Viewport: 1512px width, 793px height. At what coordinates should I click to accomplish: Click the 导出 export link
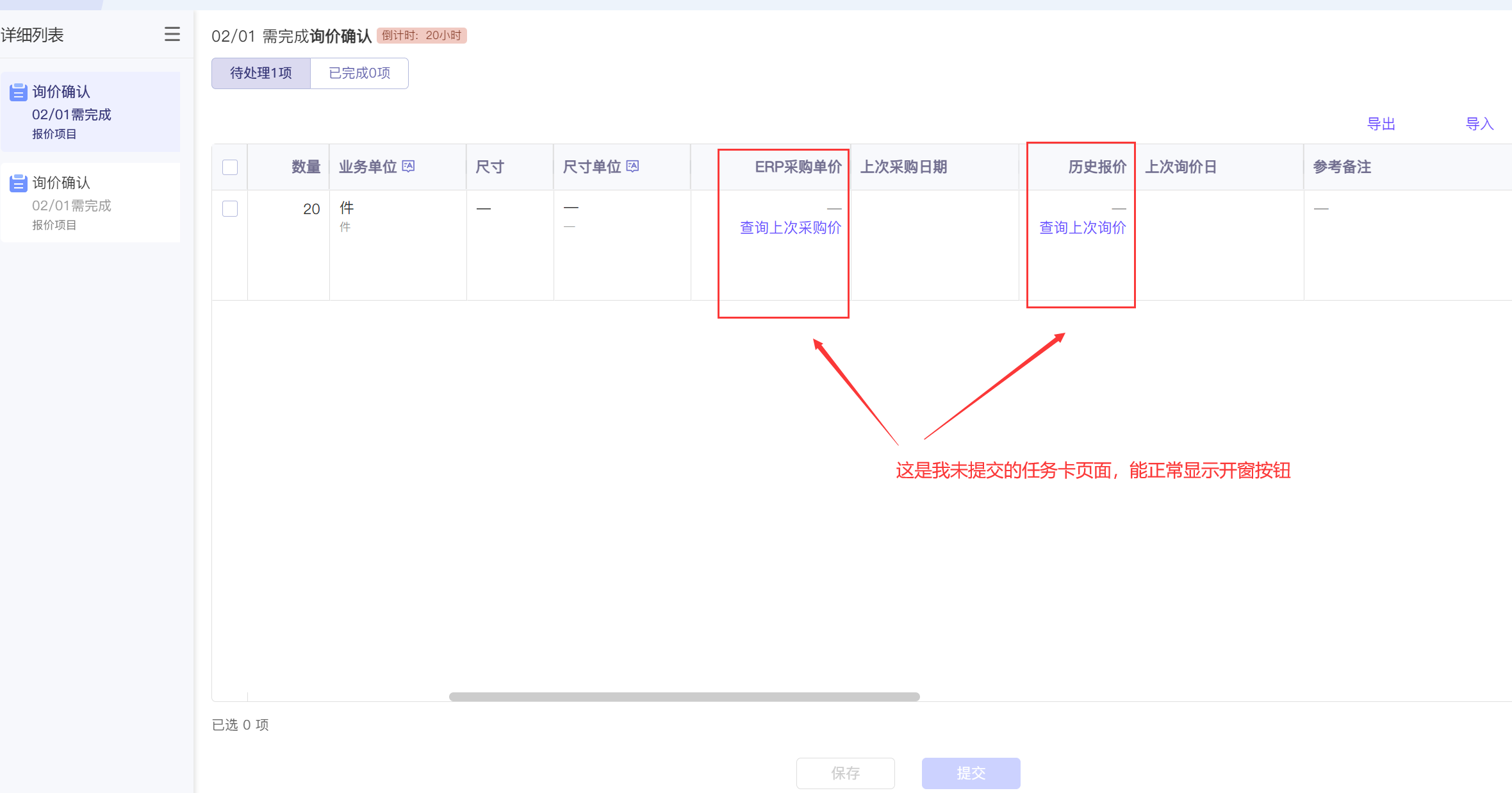[1381, 124]
